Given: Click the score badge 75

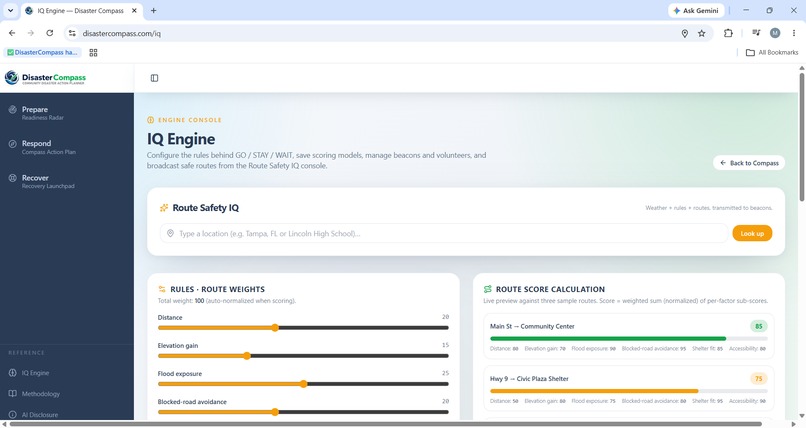Looking at the screenshot, I should coord(758,379).
